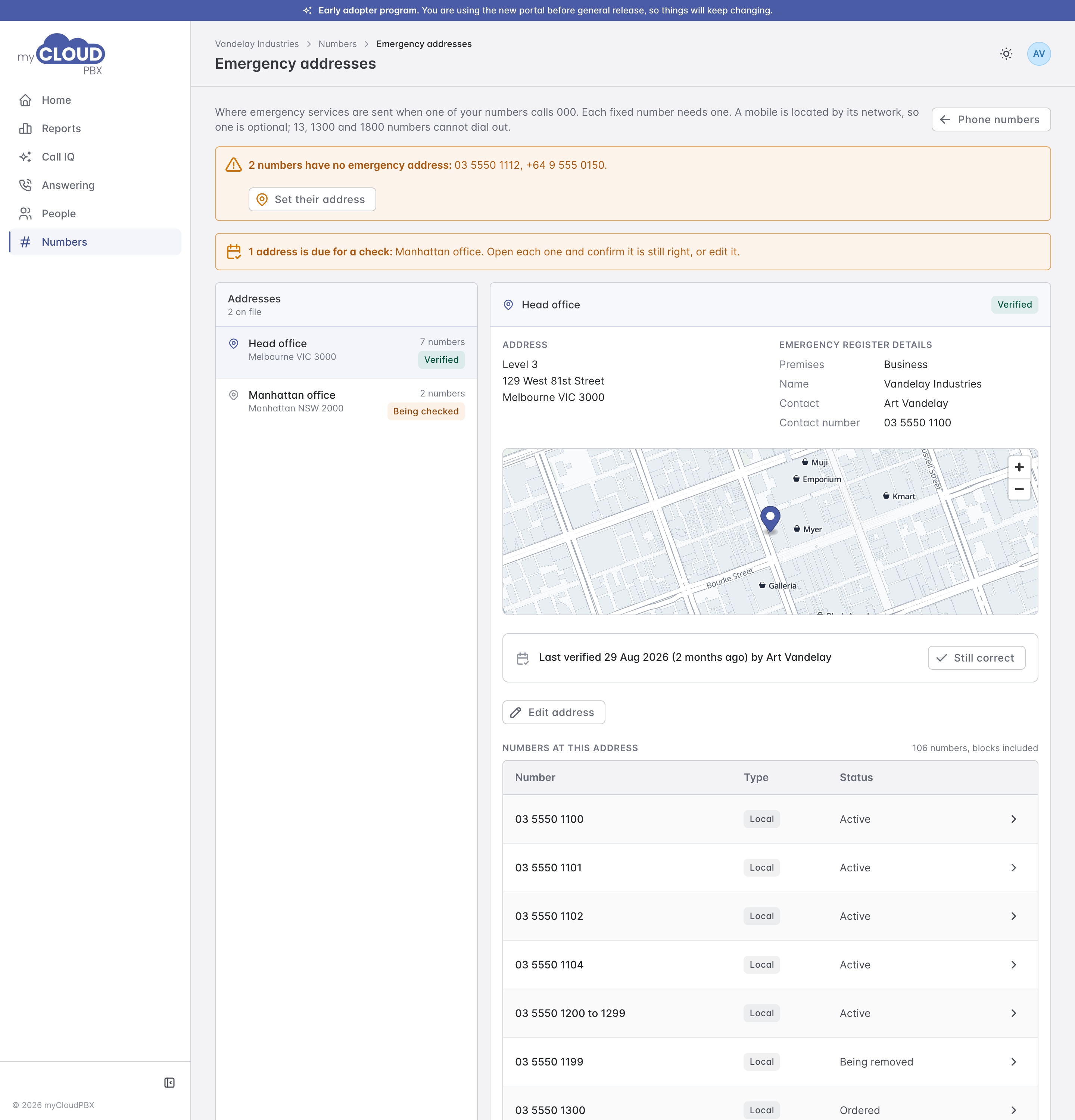Confirm address with Still correct button

tap(976, 658)
